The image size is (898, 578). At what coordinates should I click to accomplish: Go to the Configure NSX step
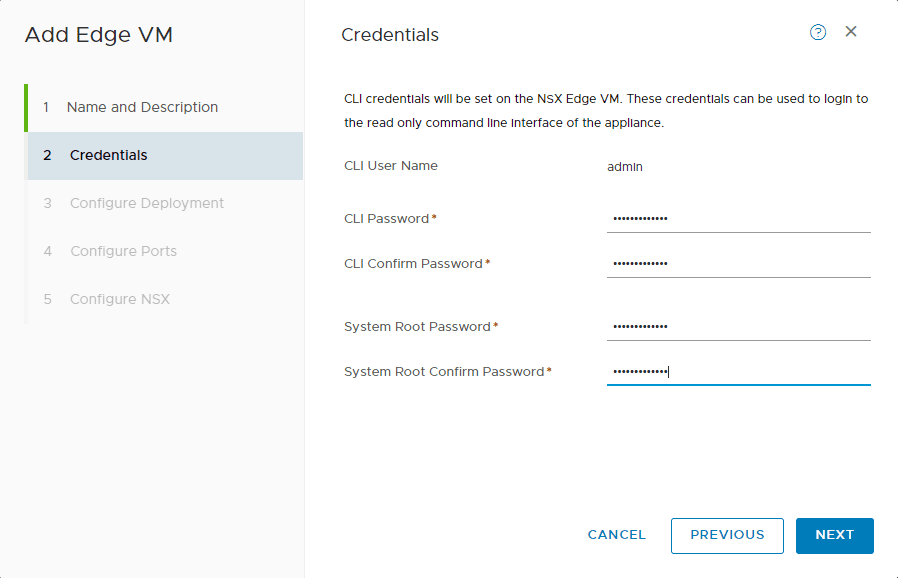pyautogui.click(x=119, y=299)
